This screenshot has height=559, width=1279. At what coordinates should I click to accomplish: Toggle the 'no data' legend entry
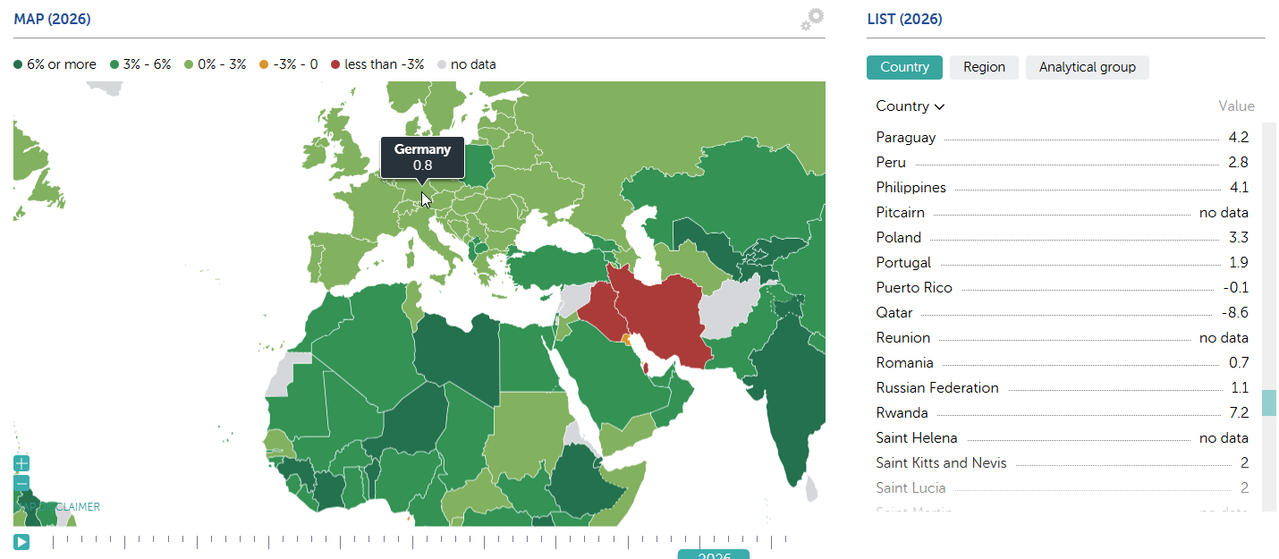coord(466,64)
